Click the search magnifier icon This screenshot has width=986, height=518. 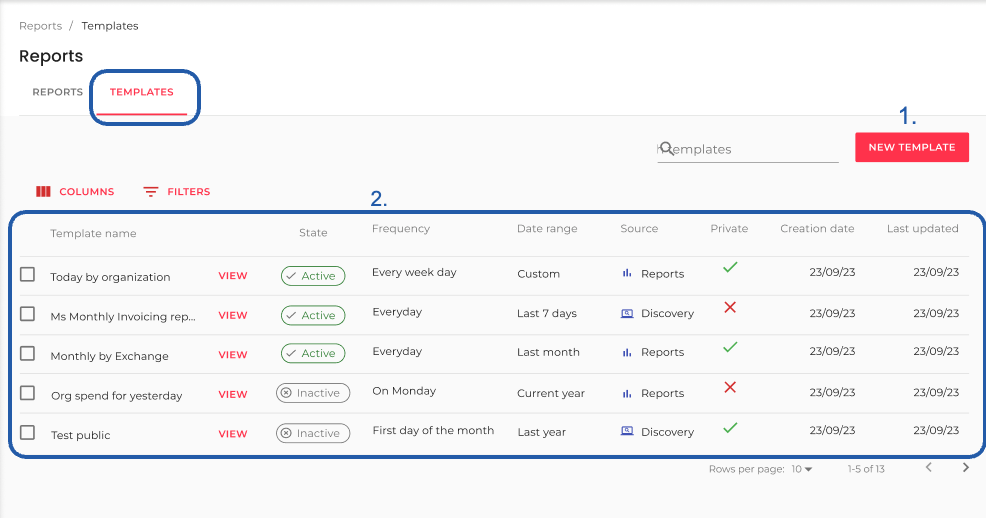click(x=666, y=148)
